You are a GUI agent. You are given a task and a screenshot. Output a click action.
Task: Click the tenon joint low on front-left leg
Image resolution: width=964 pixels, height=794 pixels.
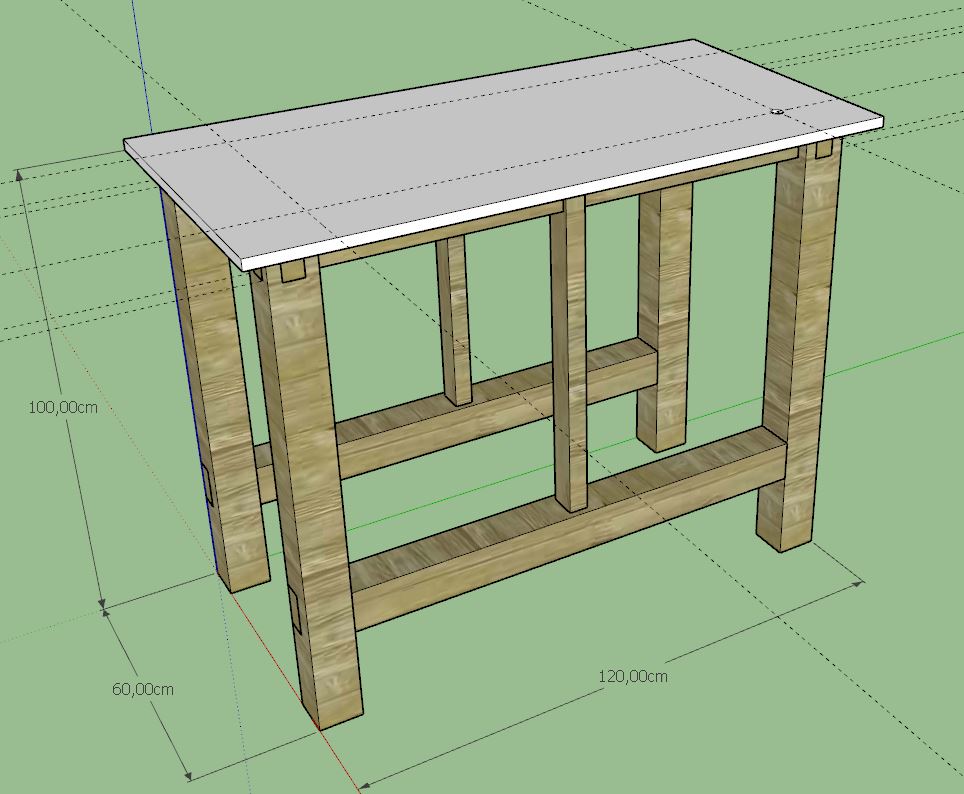click(297, 610)
